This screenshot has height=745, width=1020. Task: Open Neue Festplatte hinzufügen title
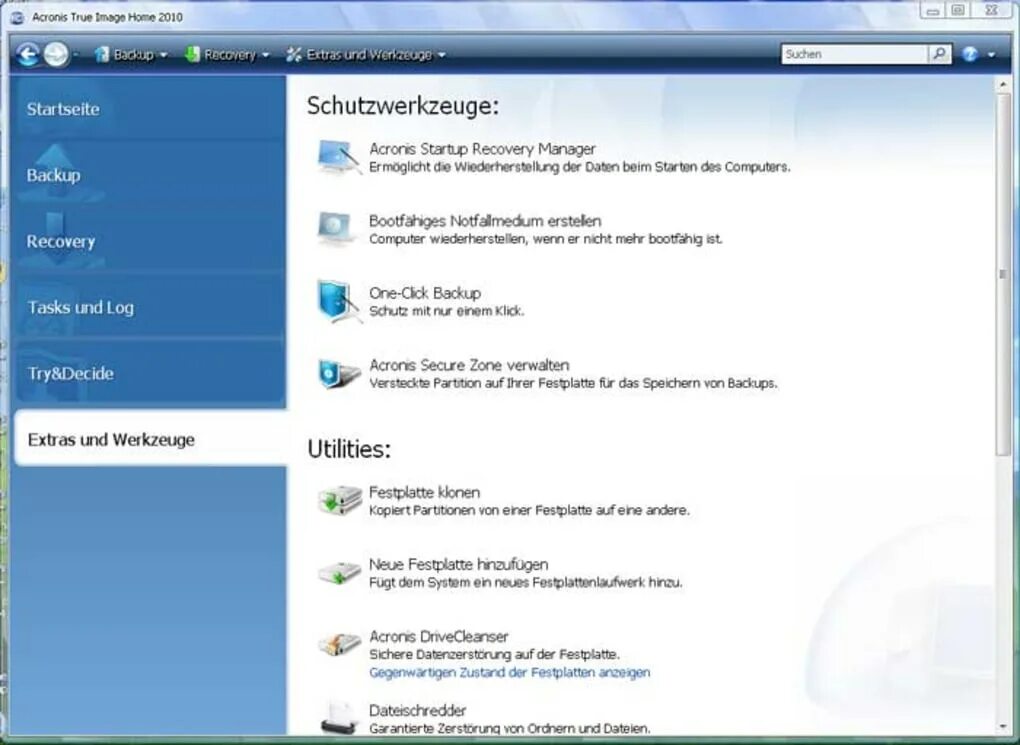coord(459,564)
